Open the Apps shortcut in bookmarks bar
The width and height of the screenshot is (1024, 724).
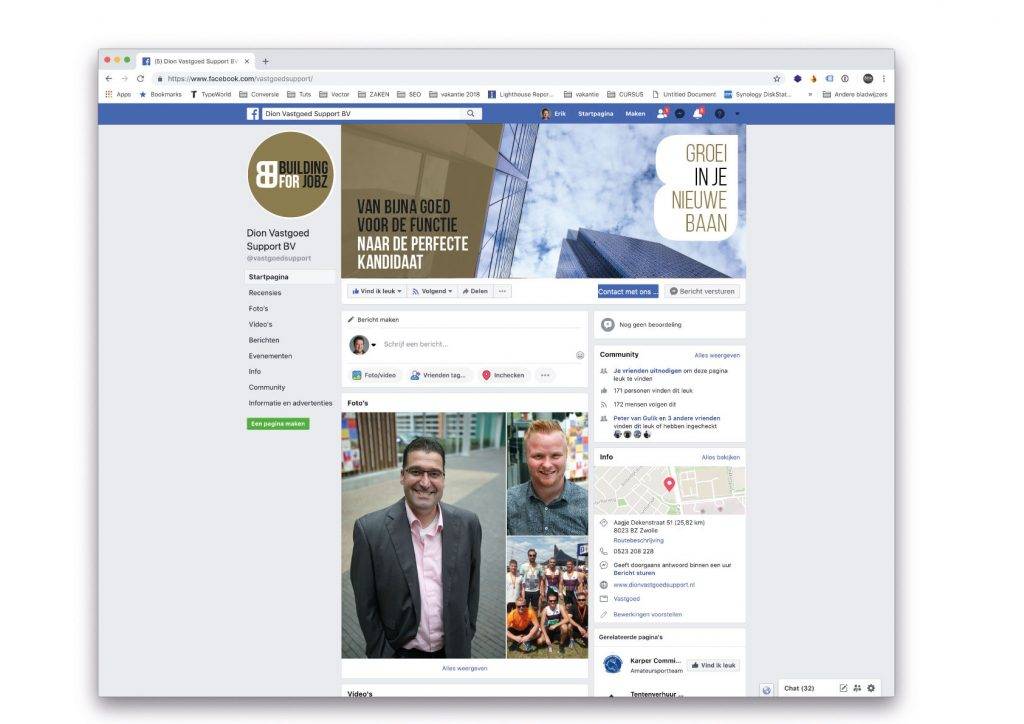click(118, 95)
